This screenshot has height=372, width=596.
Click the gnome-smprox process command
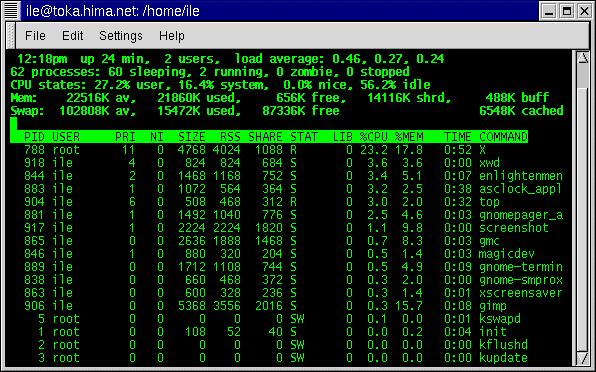[x=521, y=280]
